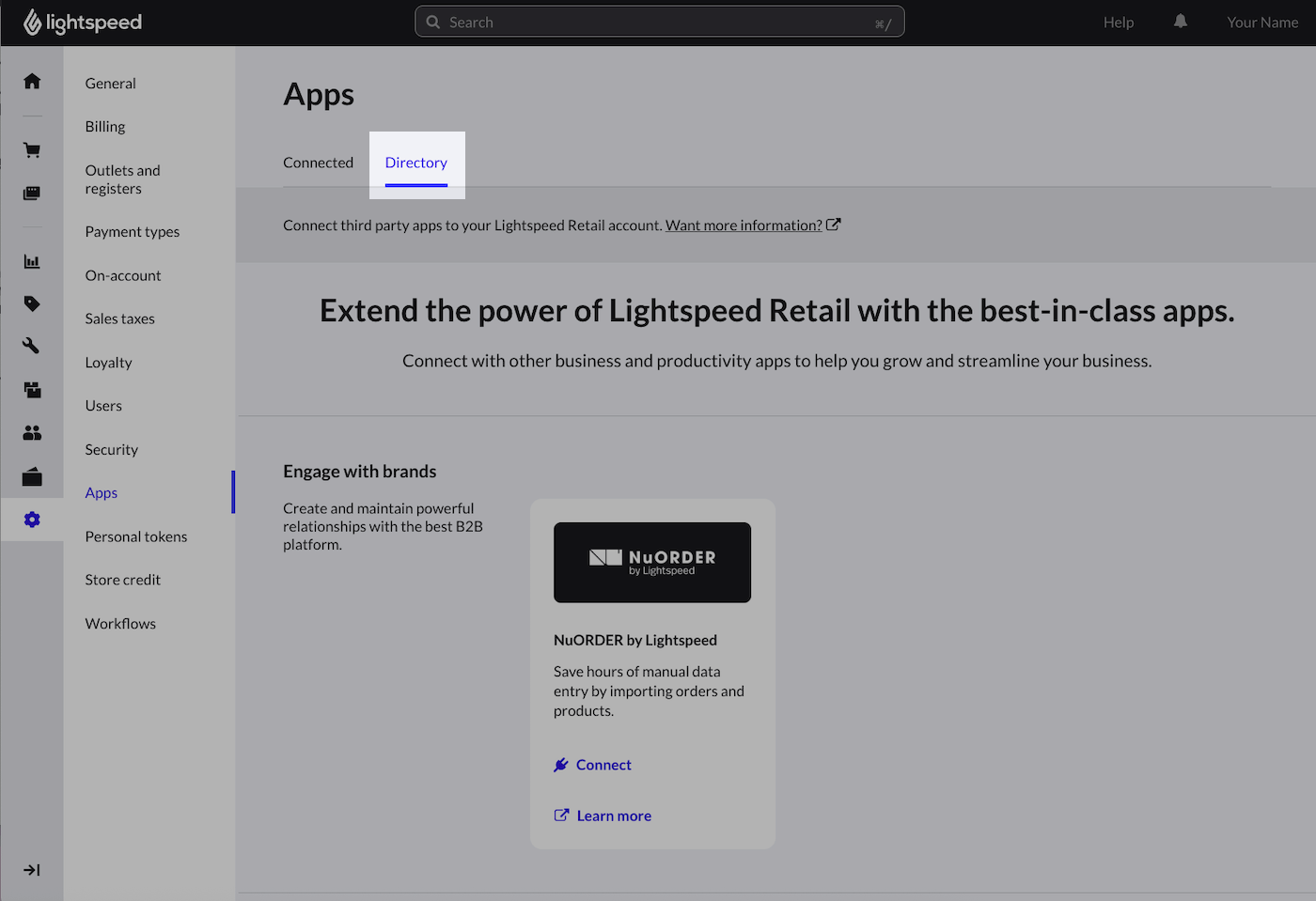Open the Payment types settings page
This screenshot has width=1316, height=901.
click(x=132, y=231)
